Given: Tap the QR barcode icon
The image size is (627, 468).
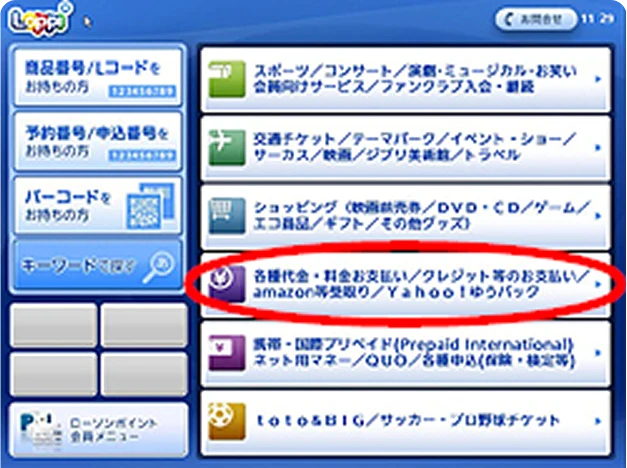Looking at the screenshot, I should point(151,206).
